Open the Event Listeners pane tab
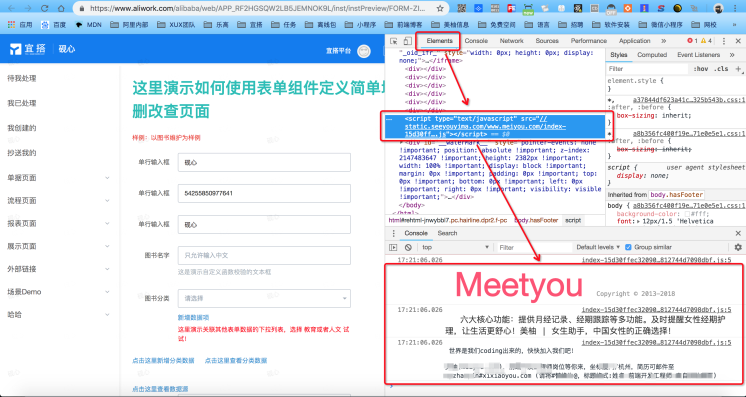 (698, 55)
